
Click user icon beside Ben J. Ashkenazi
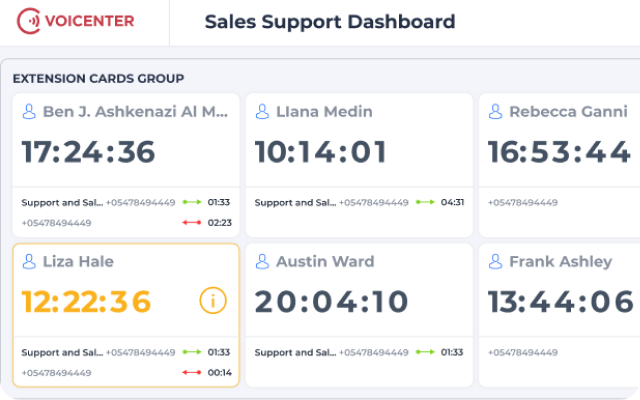coord(29,111)
